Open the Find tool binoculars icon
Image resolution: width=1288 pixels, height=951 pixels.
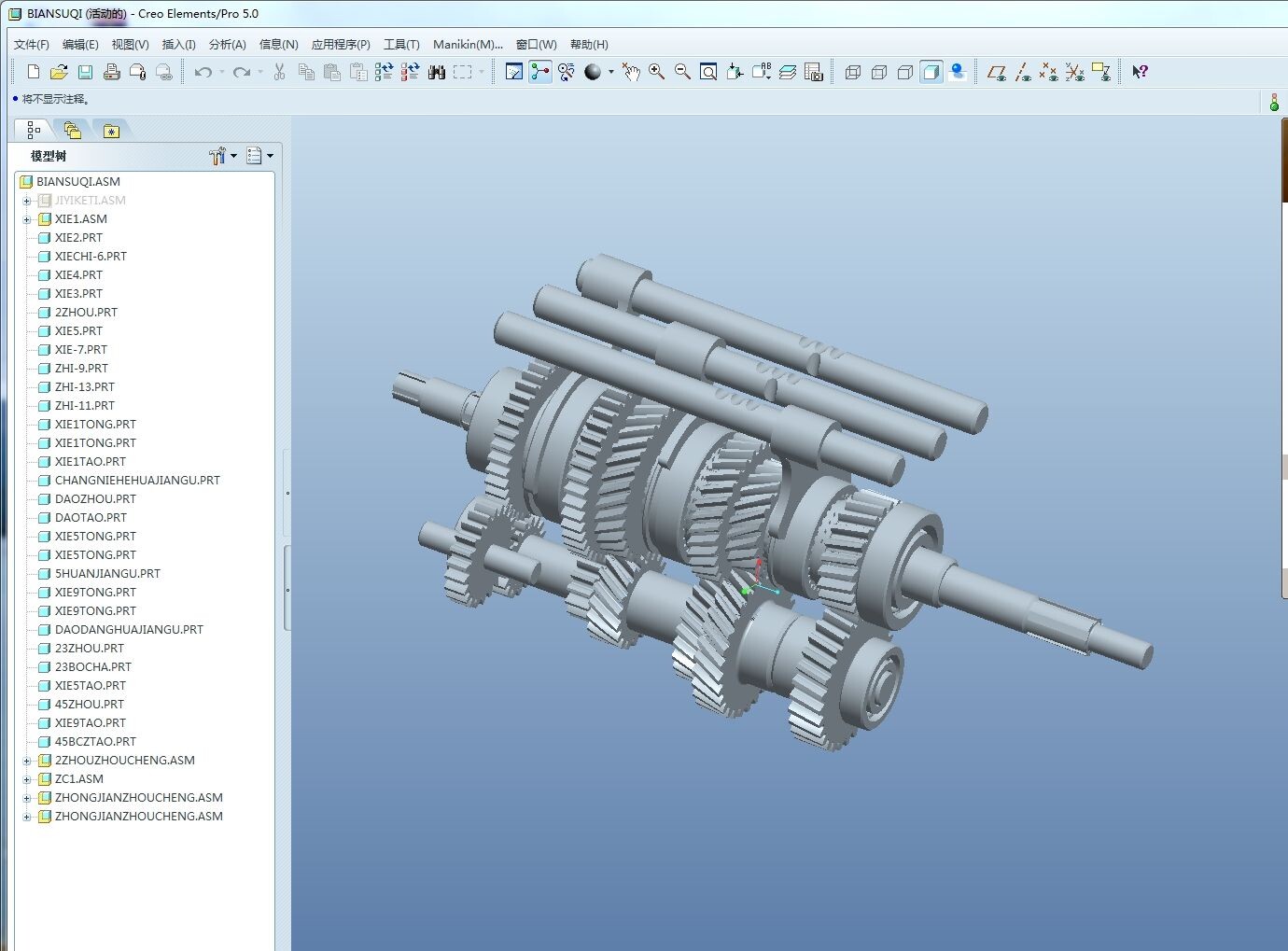[x=436, y=72]
